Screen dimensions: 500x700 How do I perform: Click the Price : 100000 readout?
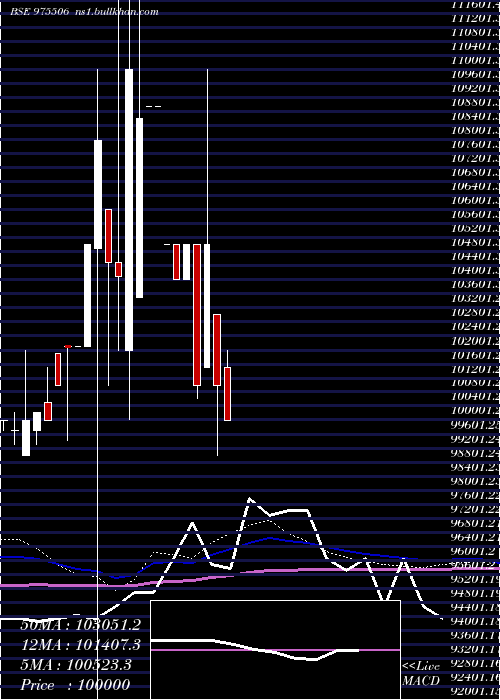[75, 685]
